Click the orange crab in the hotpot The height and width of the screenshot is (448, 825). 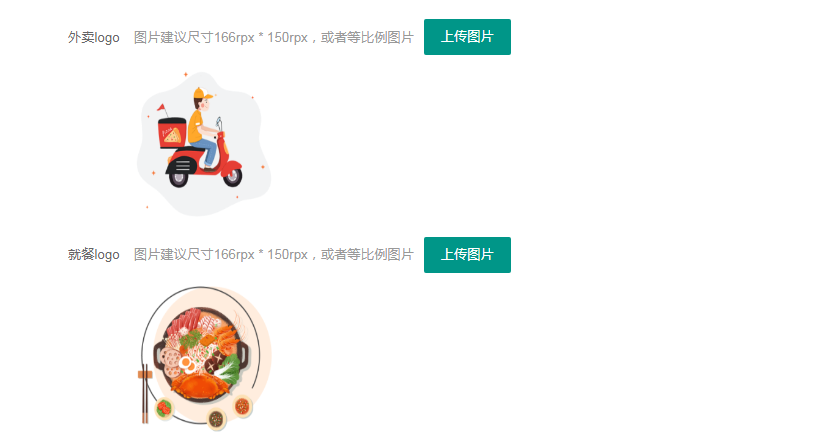(x=202, y=387)
